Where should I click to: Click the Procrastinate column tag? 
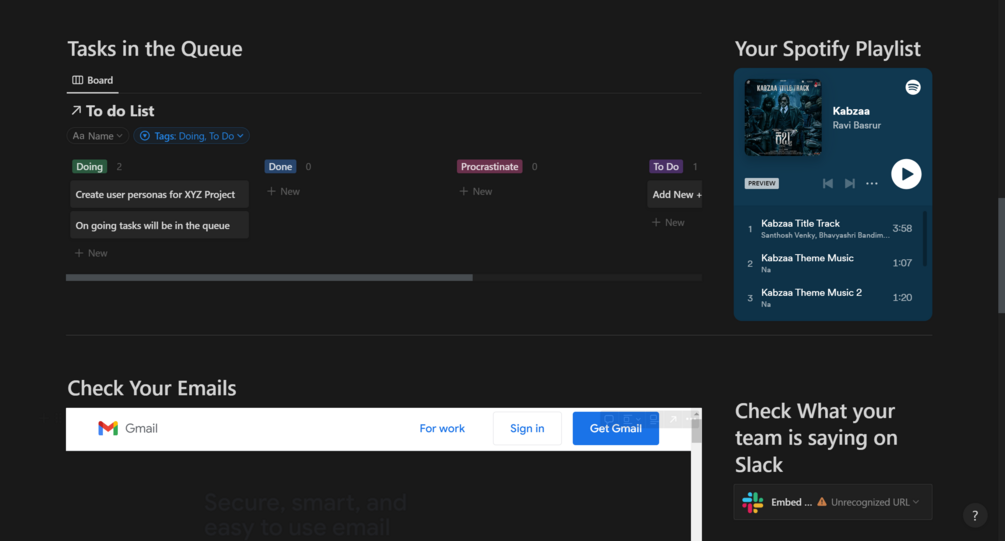(489, 167)
